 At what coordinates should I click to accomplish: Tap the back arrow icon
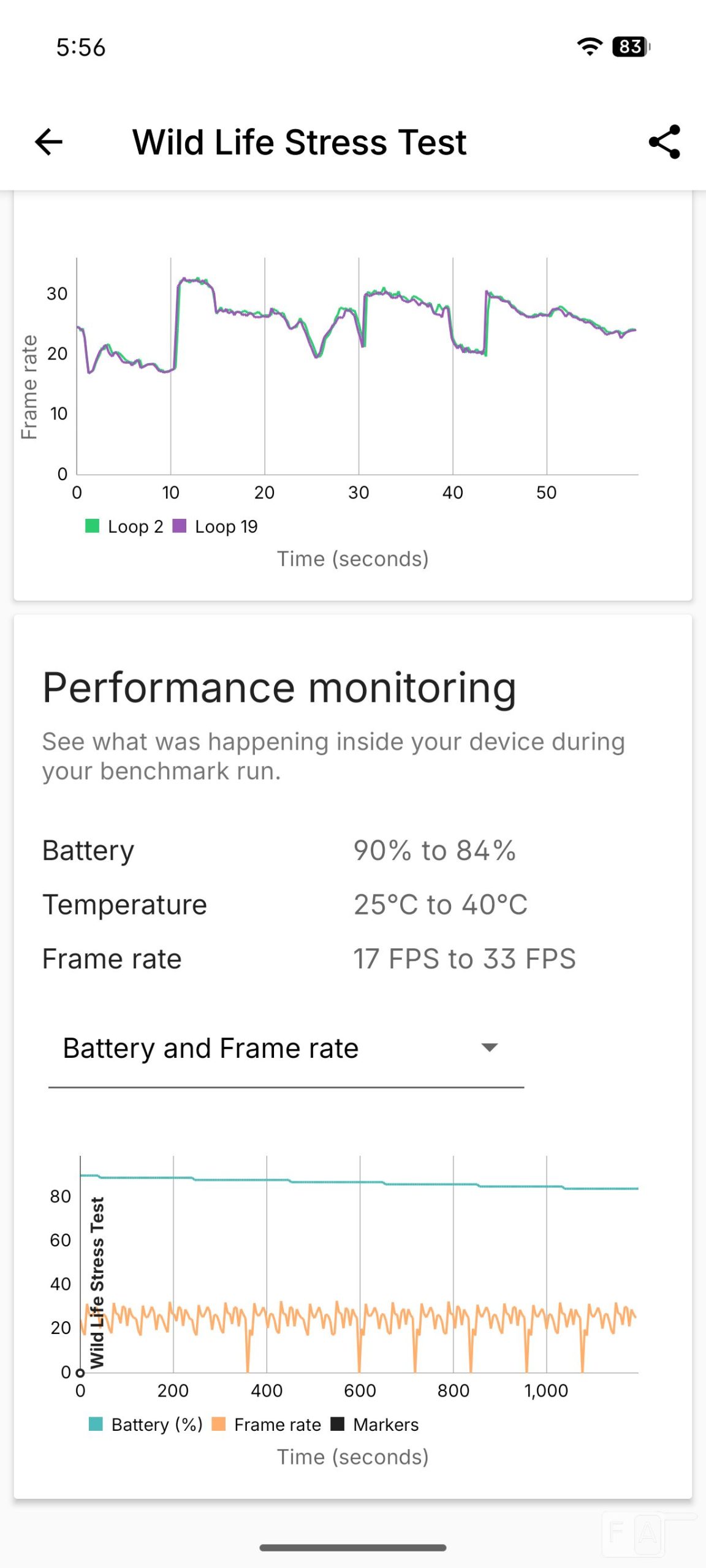pos(49,142)
